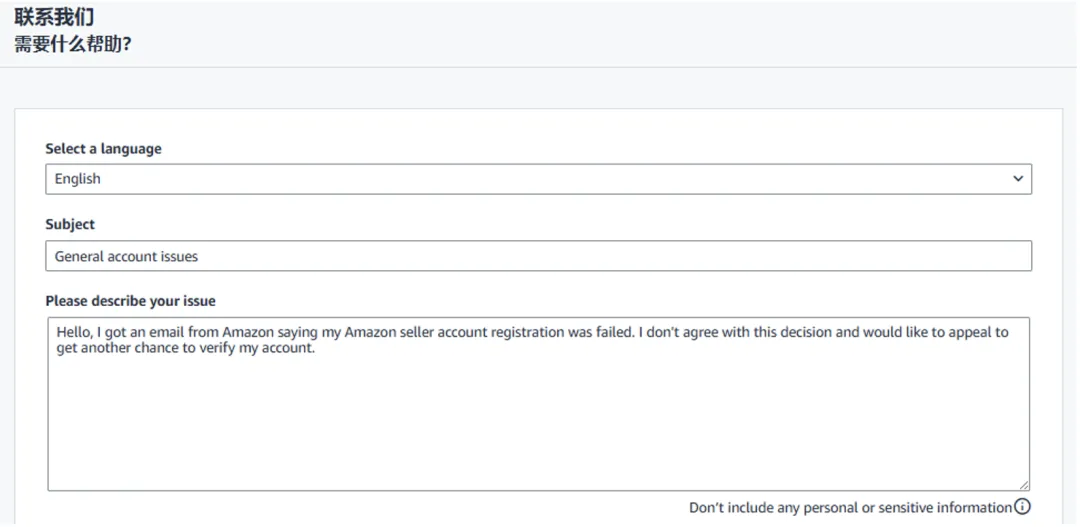The height and width of the screenshot is (527, 1080).
Task: Open the dropdown showing English
Action: click(538, 179)
